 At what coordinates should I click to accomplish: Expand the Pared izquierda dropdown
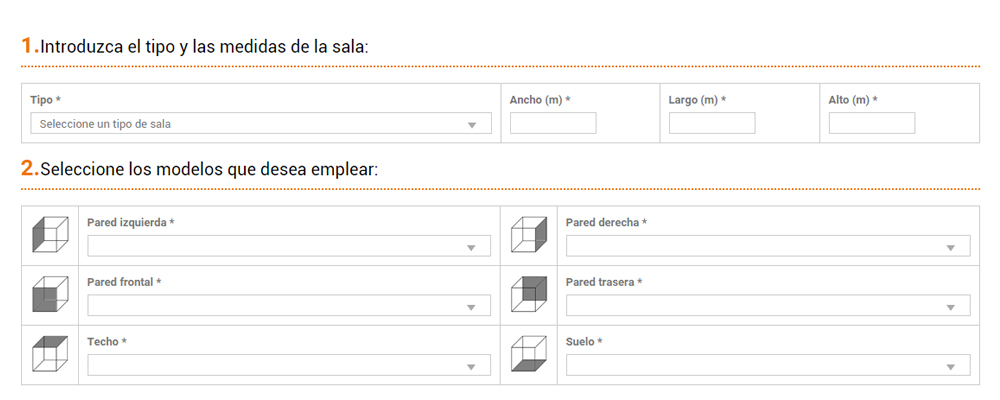[x=289, y=246]
